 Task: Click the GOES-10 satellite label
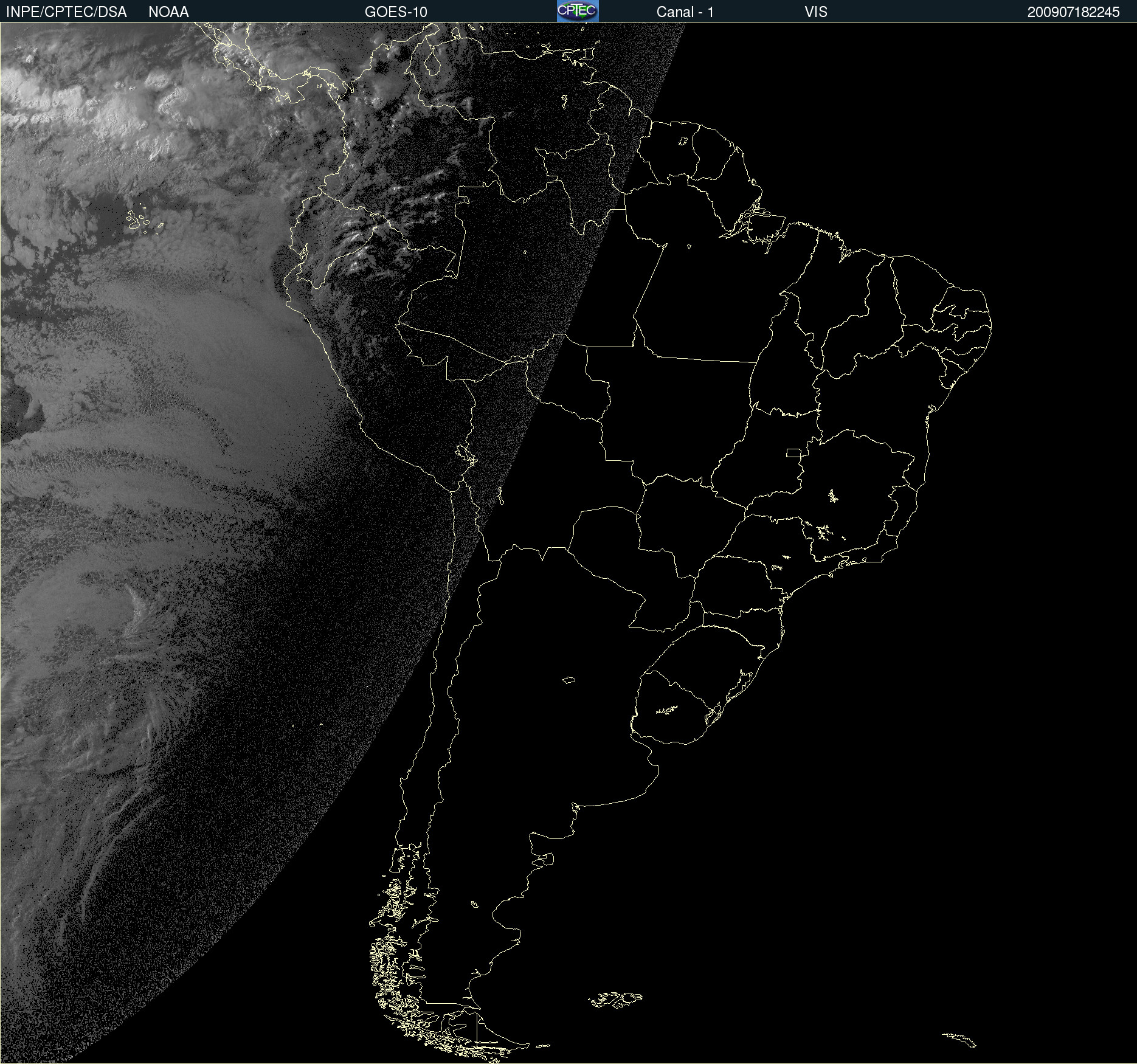[396, 12]
